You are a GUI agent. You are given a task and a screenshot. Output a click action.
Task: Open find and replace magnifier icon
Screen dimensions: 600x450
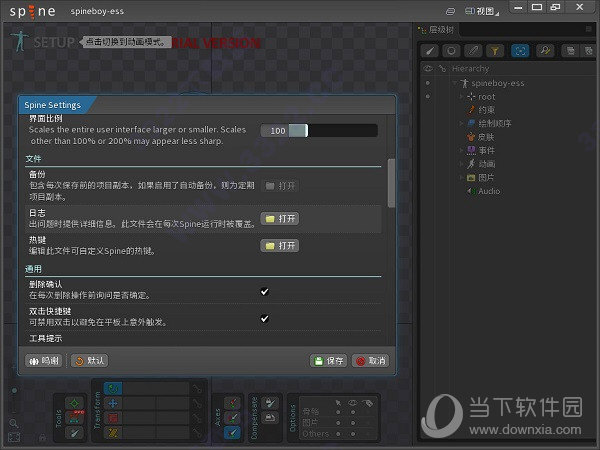click(x=545, y=51)
